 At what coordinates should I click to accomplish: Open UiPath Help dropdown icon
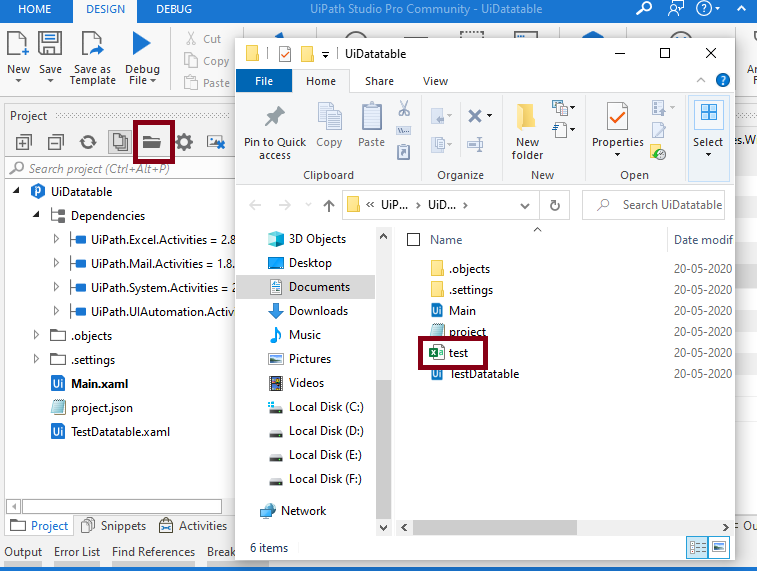pos(708,9)
